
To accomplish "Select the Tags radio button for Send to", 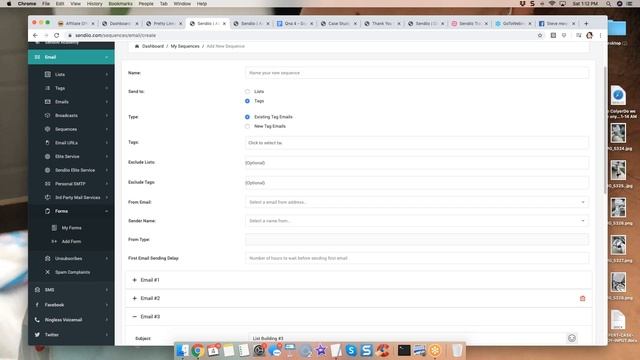I will point(247,101).
